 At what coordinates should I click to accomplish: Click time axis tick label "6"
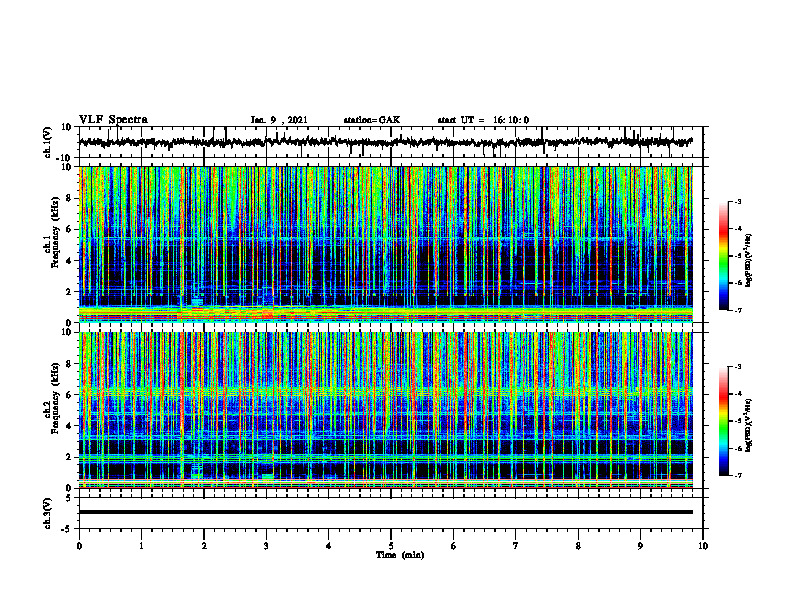pos(454,546)
